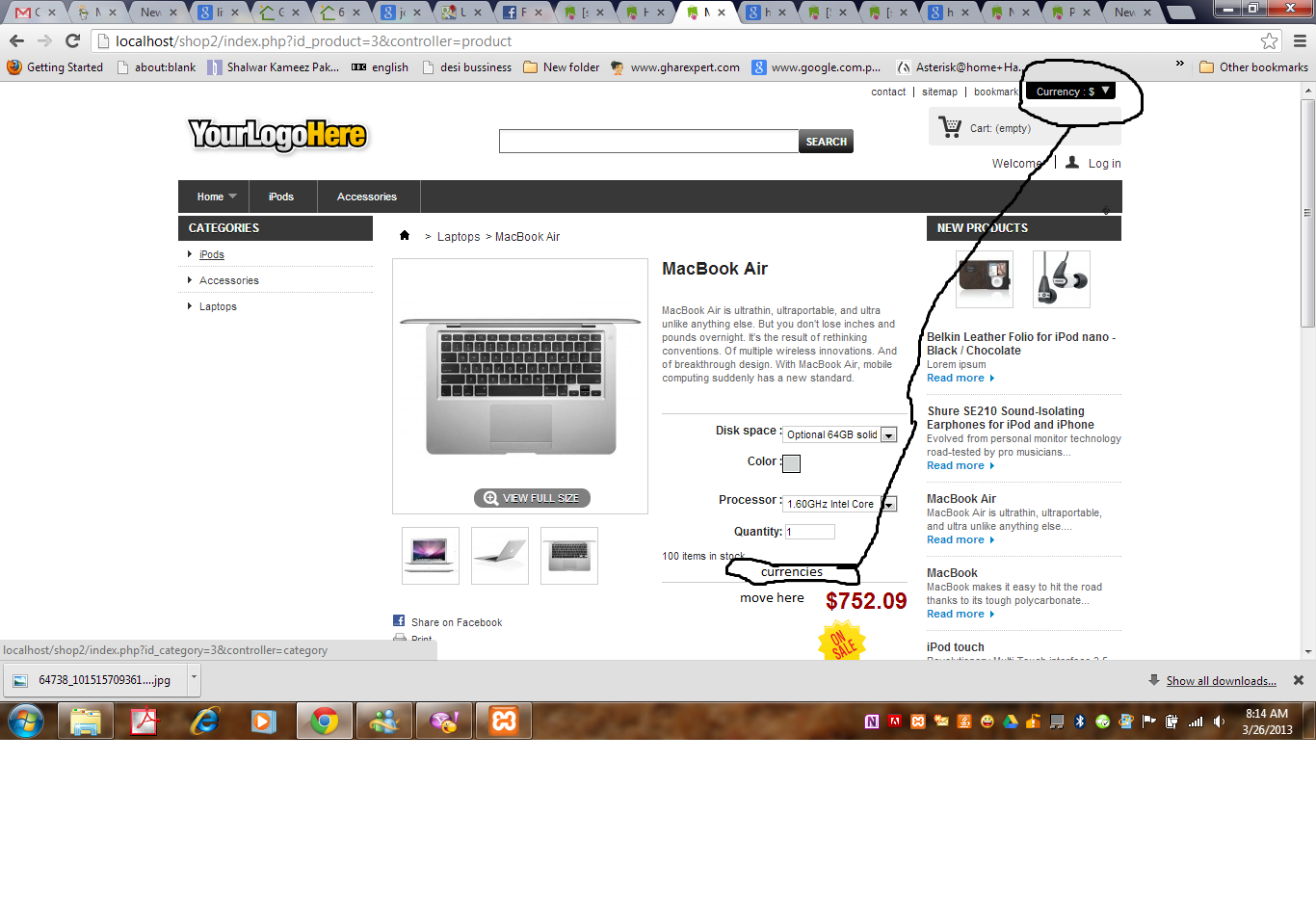Click the YourLogoHere store logo
The height and width of the screenshot is (919, 1316).
pyautogui.click(x=277, y=136)
